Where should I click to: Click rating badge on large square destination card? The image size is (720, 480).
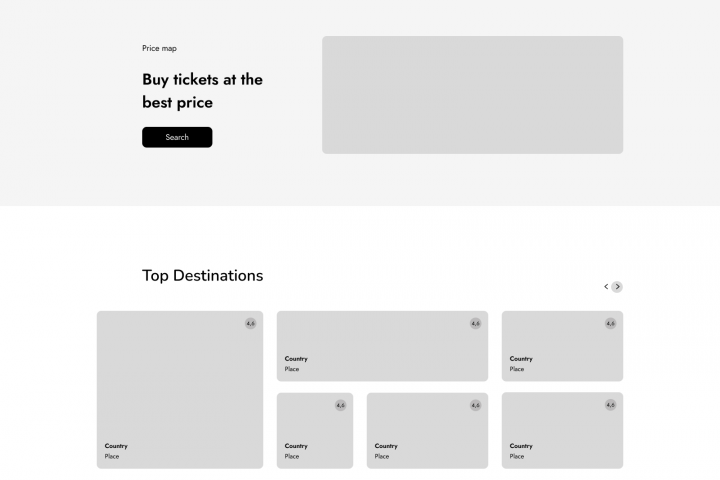pyautogui.click(x=250, y=323)
